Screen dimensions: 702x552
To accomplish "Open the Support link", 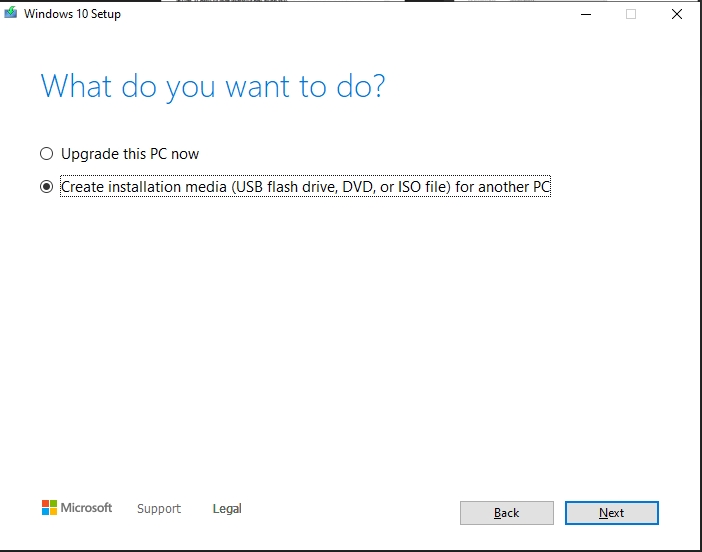I will click(159, 509).
